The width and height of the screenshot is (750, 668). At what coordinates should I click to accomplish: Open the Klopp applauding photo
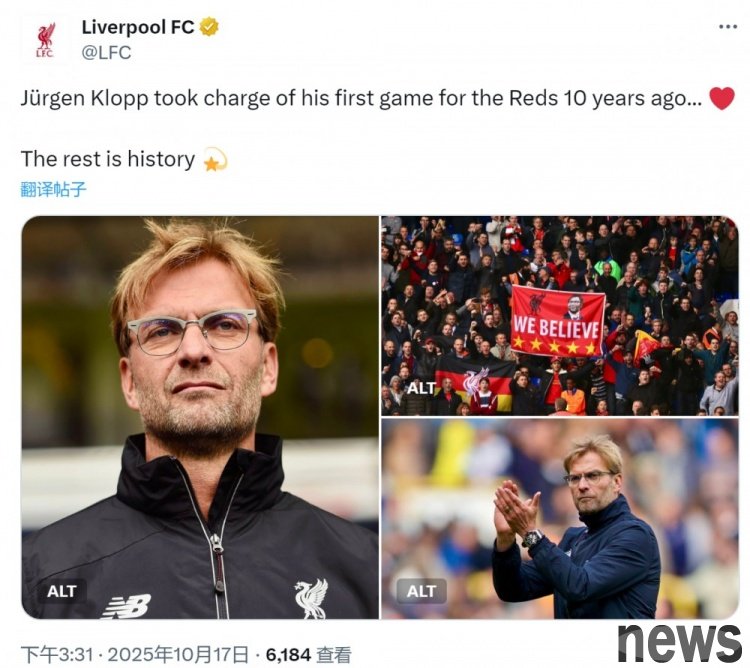pos(560,519)
